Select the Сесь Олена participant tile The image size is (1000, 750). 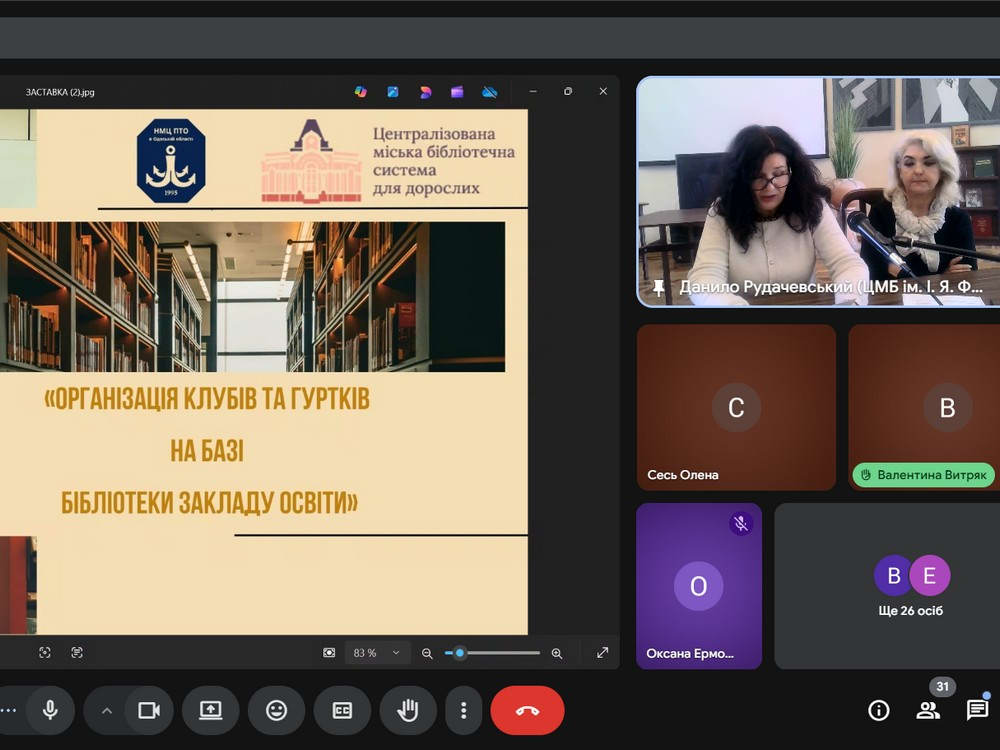coord(736,407)
